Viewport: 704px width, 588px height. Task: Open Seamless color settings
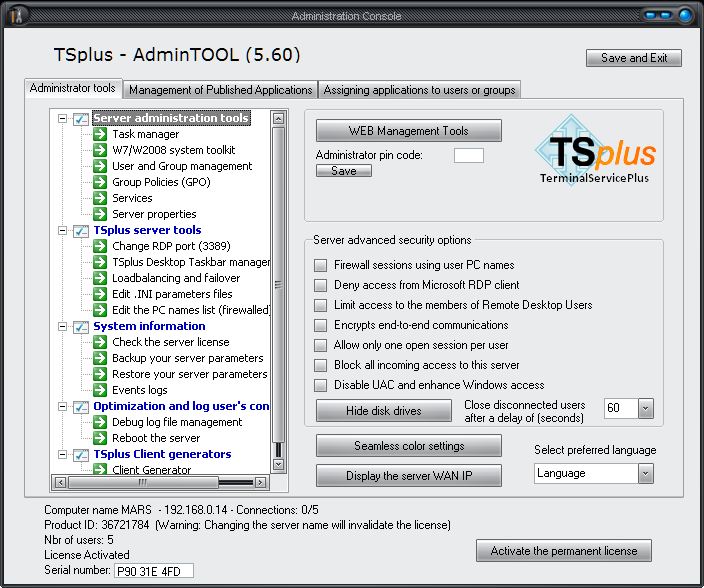point(409,446)
